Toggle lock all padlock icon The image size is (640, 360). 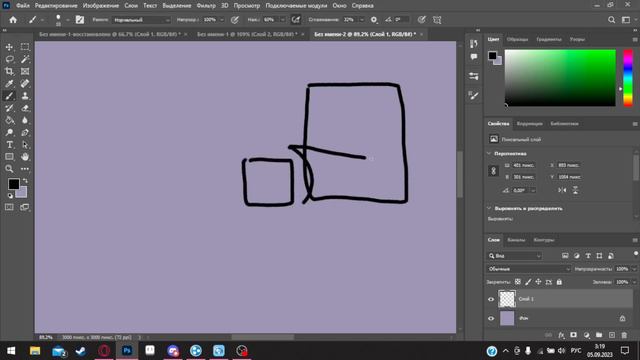click(559, 282)
